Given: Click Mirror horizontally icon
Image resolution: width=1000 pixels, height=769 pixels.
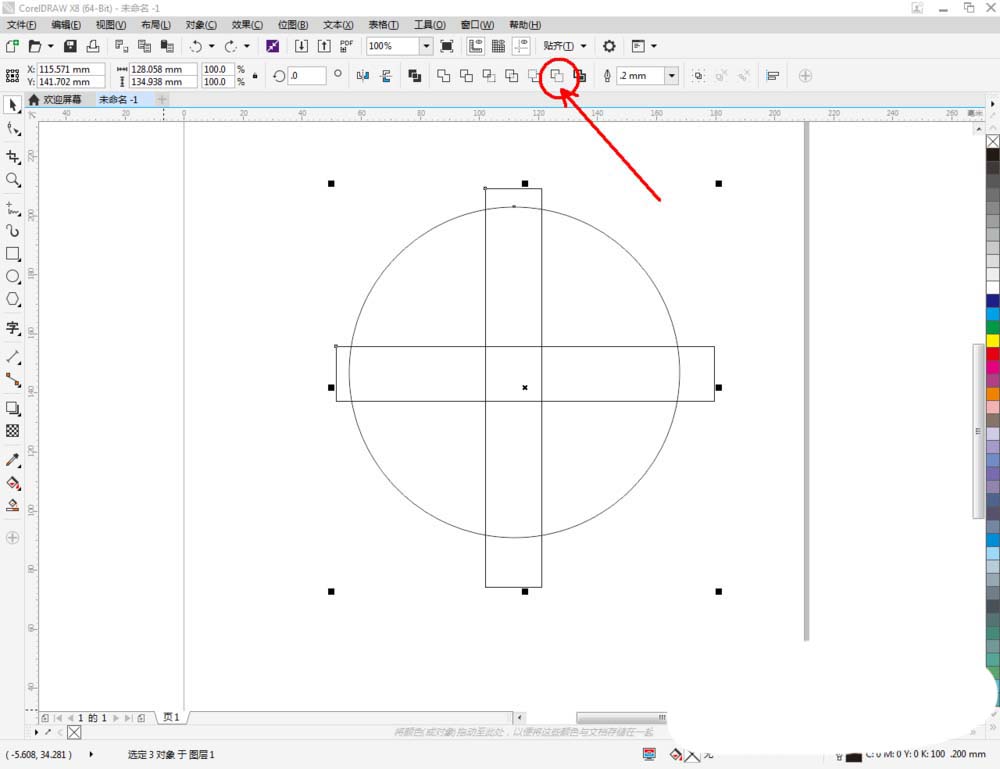Looking at the screenshot, I should click(363, 76).
